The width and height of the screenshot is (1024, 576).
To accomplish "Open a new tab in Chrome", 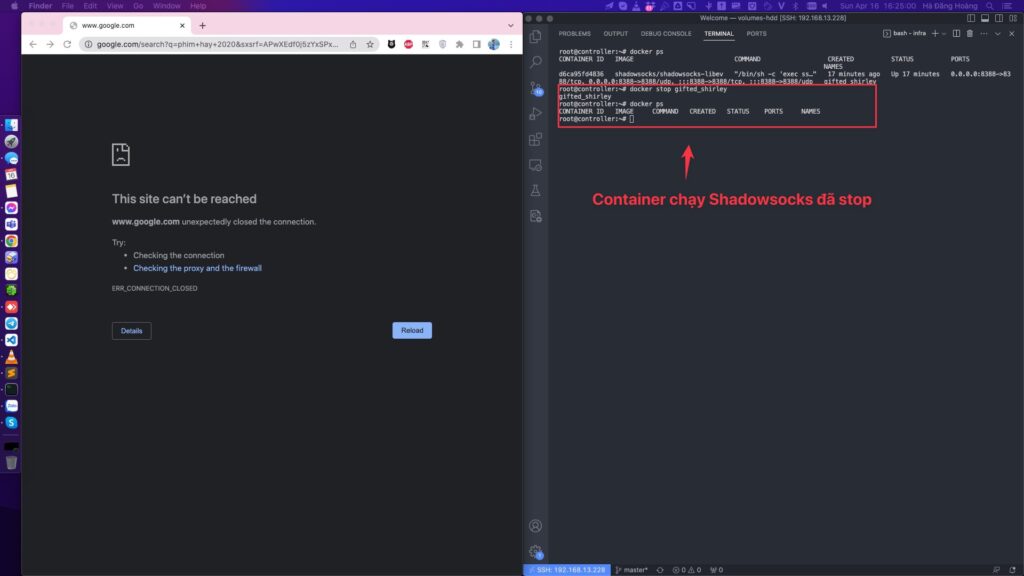I will coord(202,25).
